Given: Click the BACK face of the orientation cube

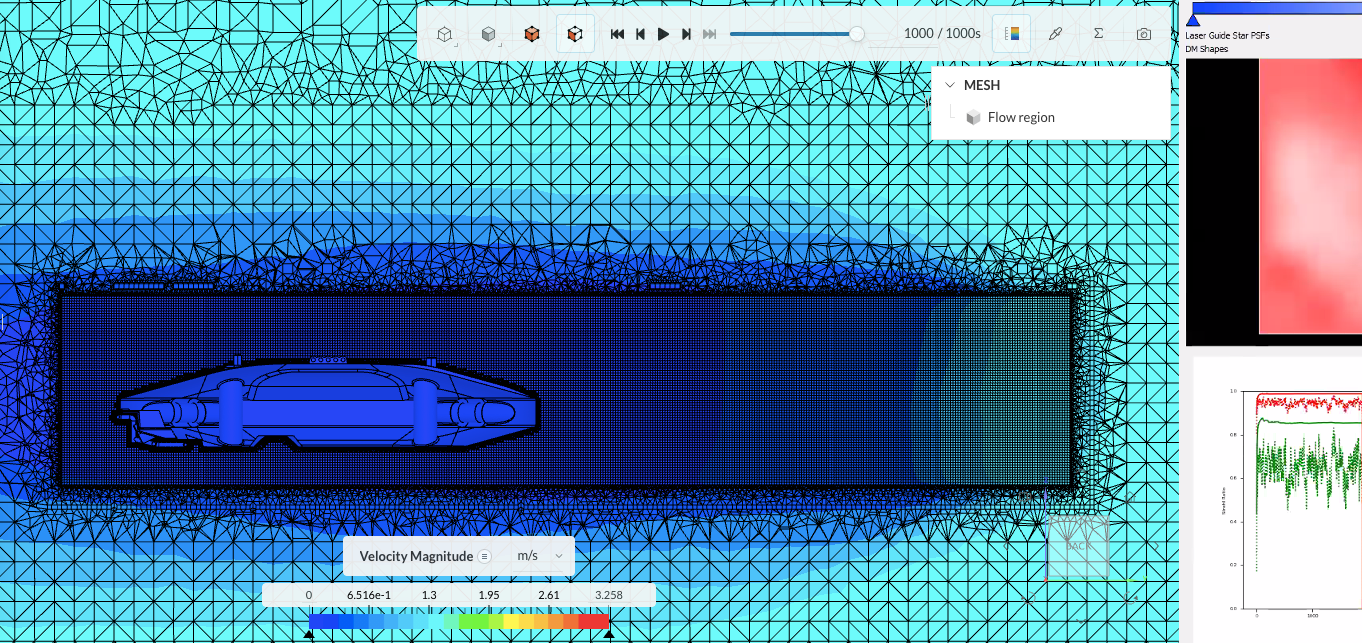Looking at the screenshot, I should (1078, 546).
